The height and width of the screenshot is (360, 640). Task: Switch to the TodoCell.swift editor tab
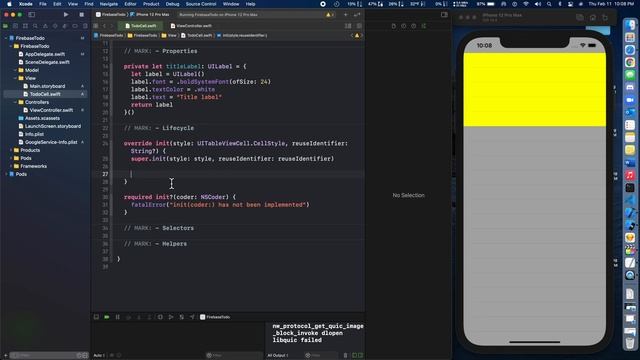[x=140, y=26]
